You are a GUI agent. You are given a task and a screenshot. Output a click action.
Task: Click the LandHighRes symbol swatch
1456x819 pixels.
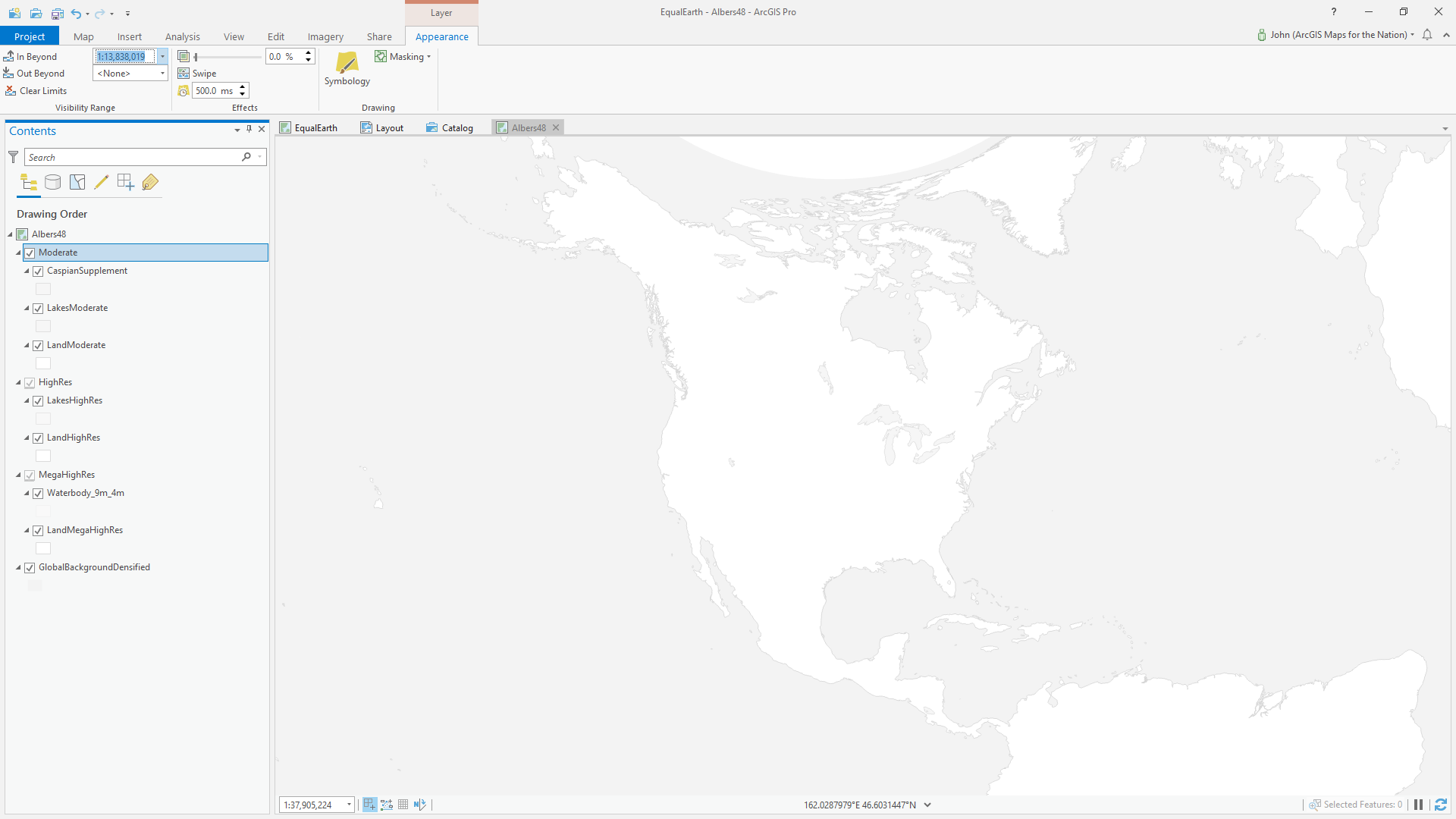tap(43, 456)
